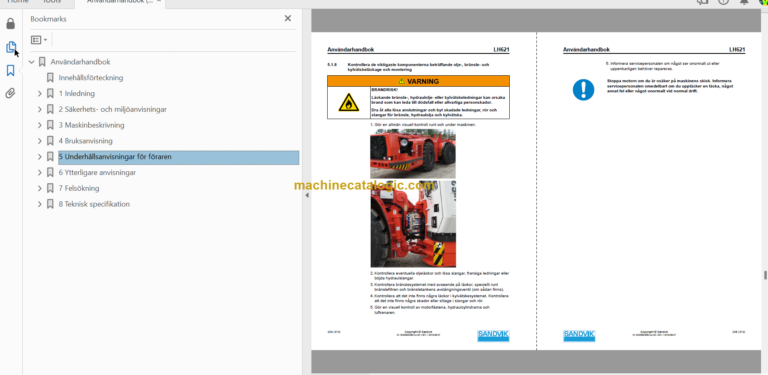Go to 4 Bruksanvisning bookmark
Image resolution: width=768 pixels, height=375 pixels.
[x=86, y=141]
